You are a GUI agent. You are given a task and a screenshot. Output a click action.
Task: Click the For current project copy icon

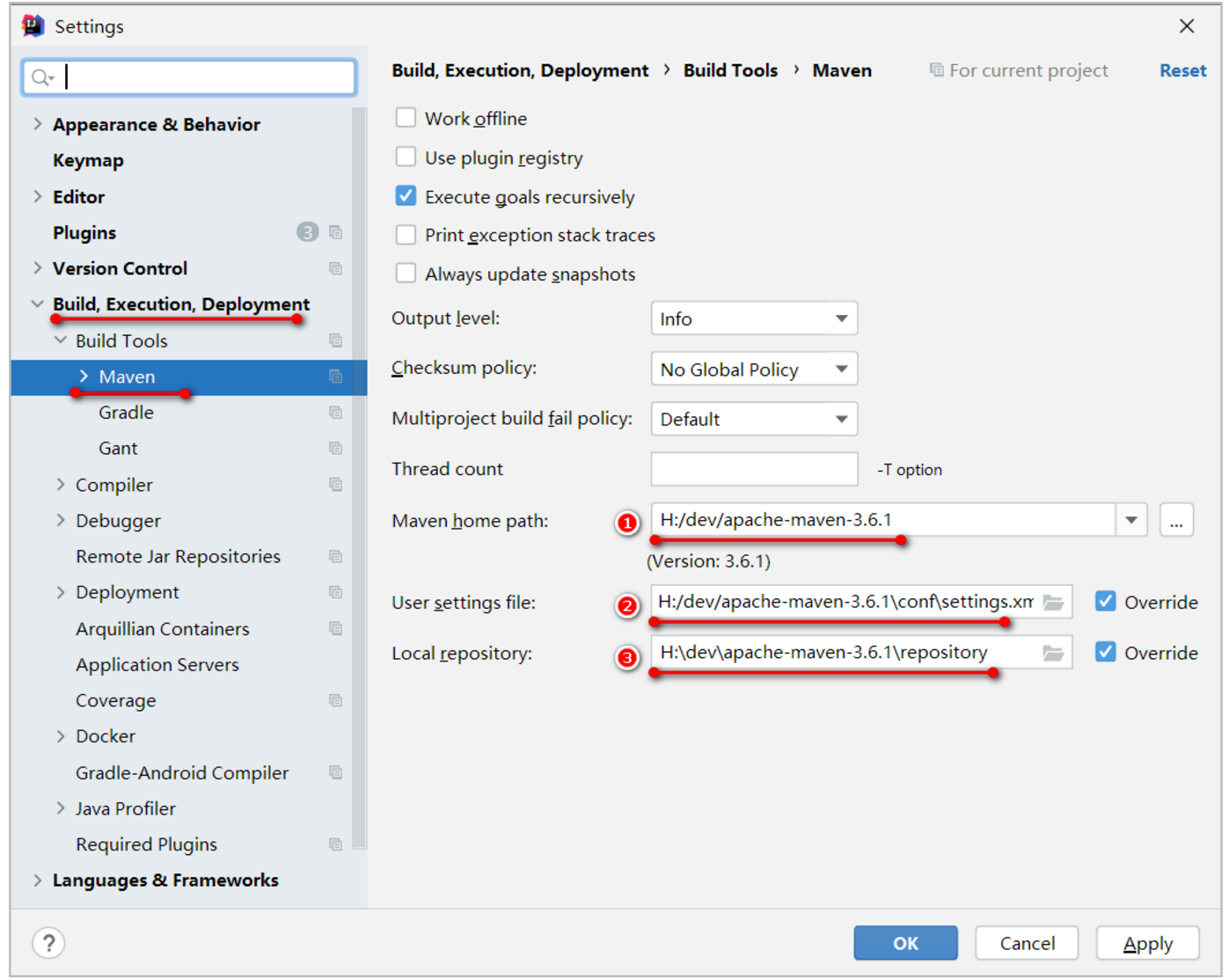click(x=937, y=69)
